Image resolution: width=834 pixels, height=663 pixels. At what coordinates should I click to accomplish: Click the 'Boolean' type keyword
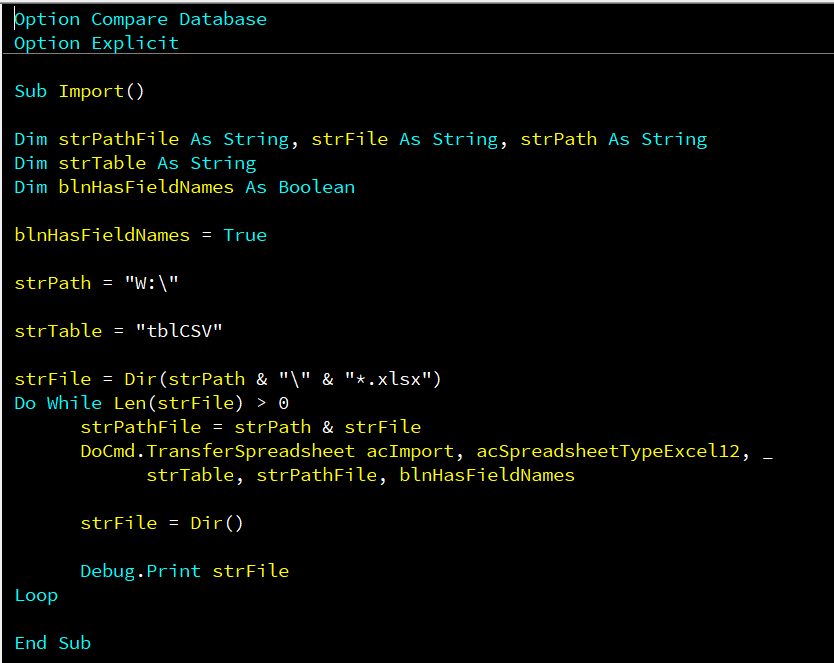tap(316, 187)
